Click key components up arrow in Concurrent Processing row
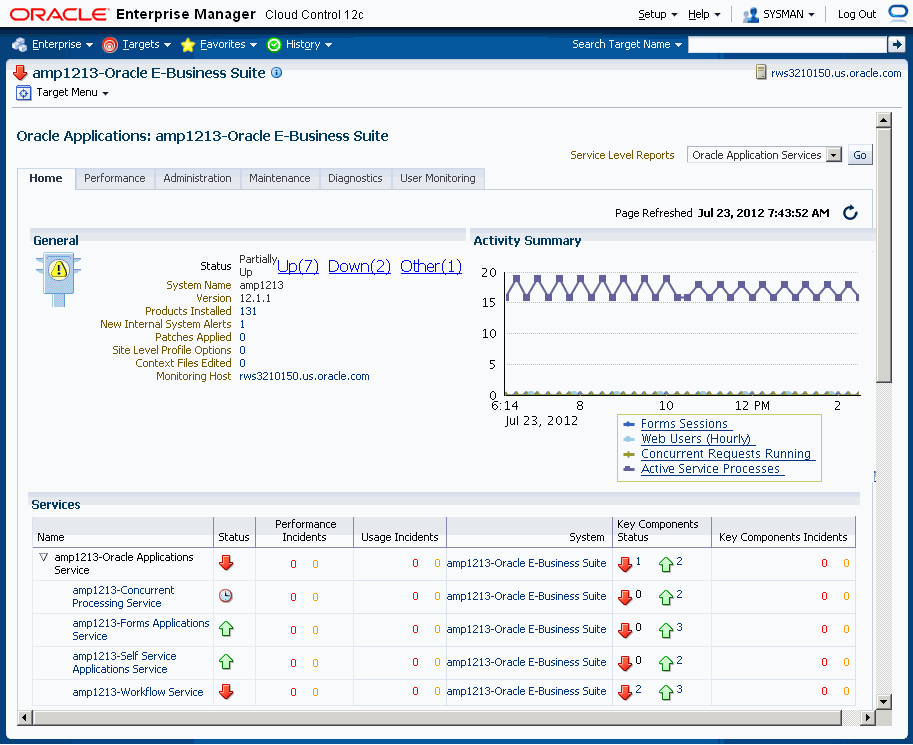Image resolution: width=913 pixels, height=745 pixels. pos(666,597)
